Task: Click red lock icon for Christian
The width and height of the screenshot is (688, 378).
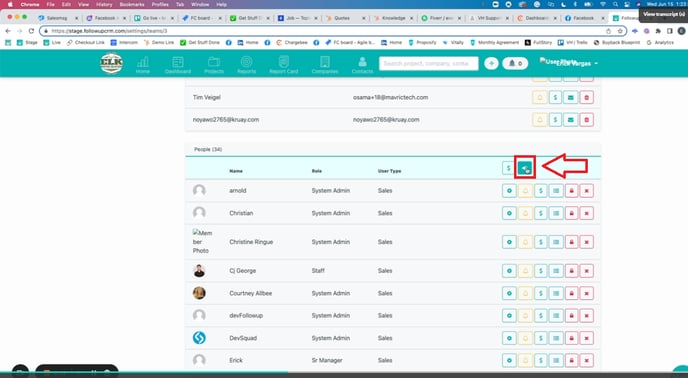Action: pos(571,213)
